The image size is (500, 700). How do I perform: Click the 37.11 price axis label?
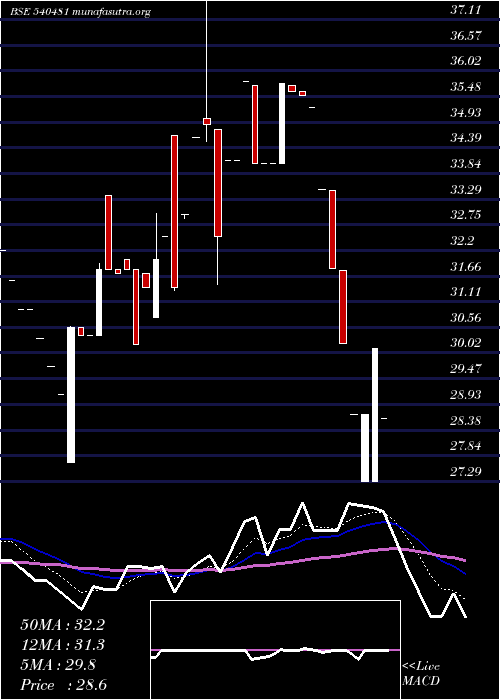466,10
